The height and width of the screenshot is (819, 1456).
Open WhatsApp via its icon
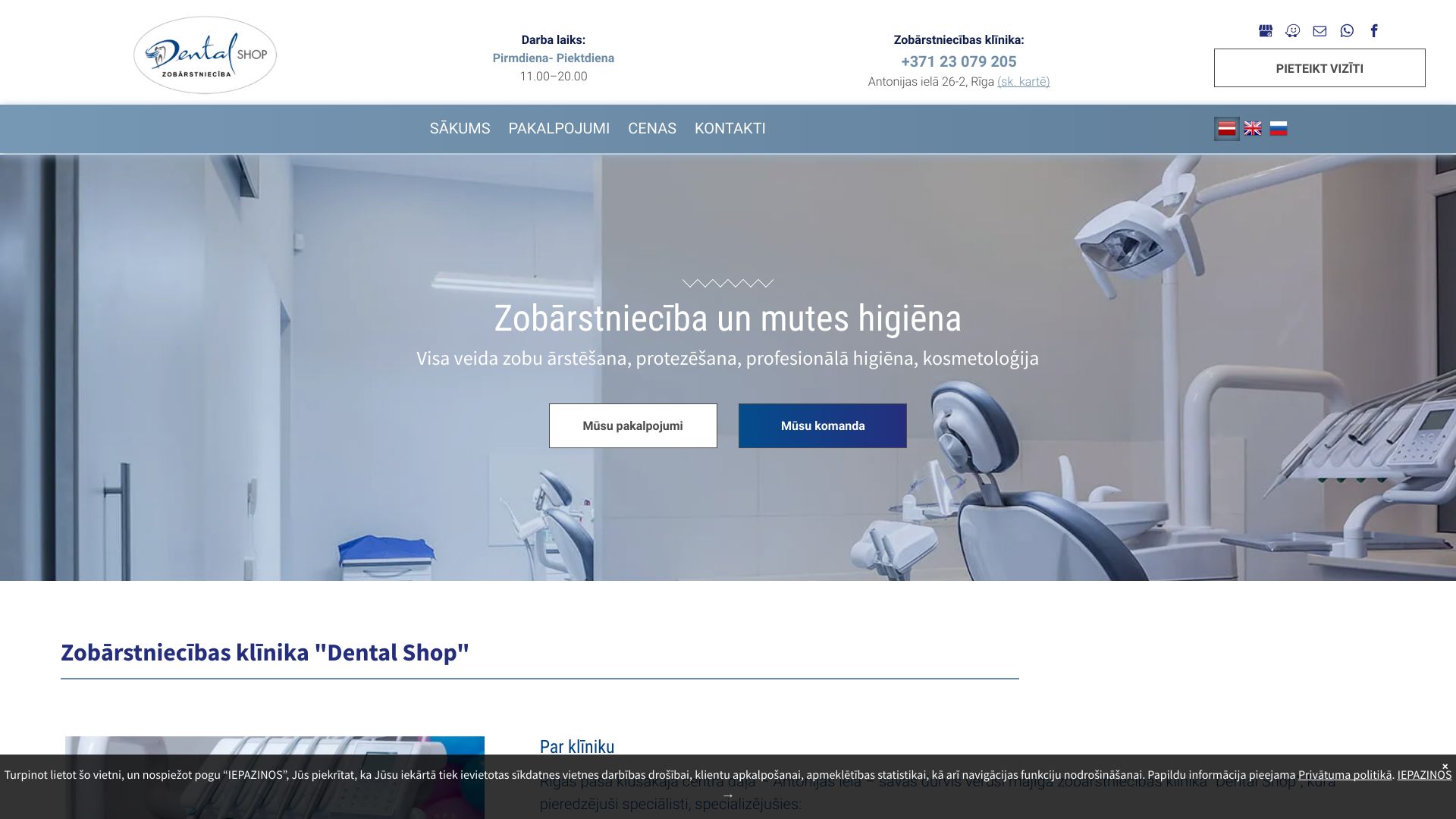1346,30
